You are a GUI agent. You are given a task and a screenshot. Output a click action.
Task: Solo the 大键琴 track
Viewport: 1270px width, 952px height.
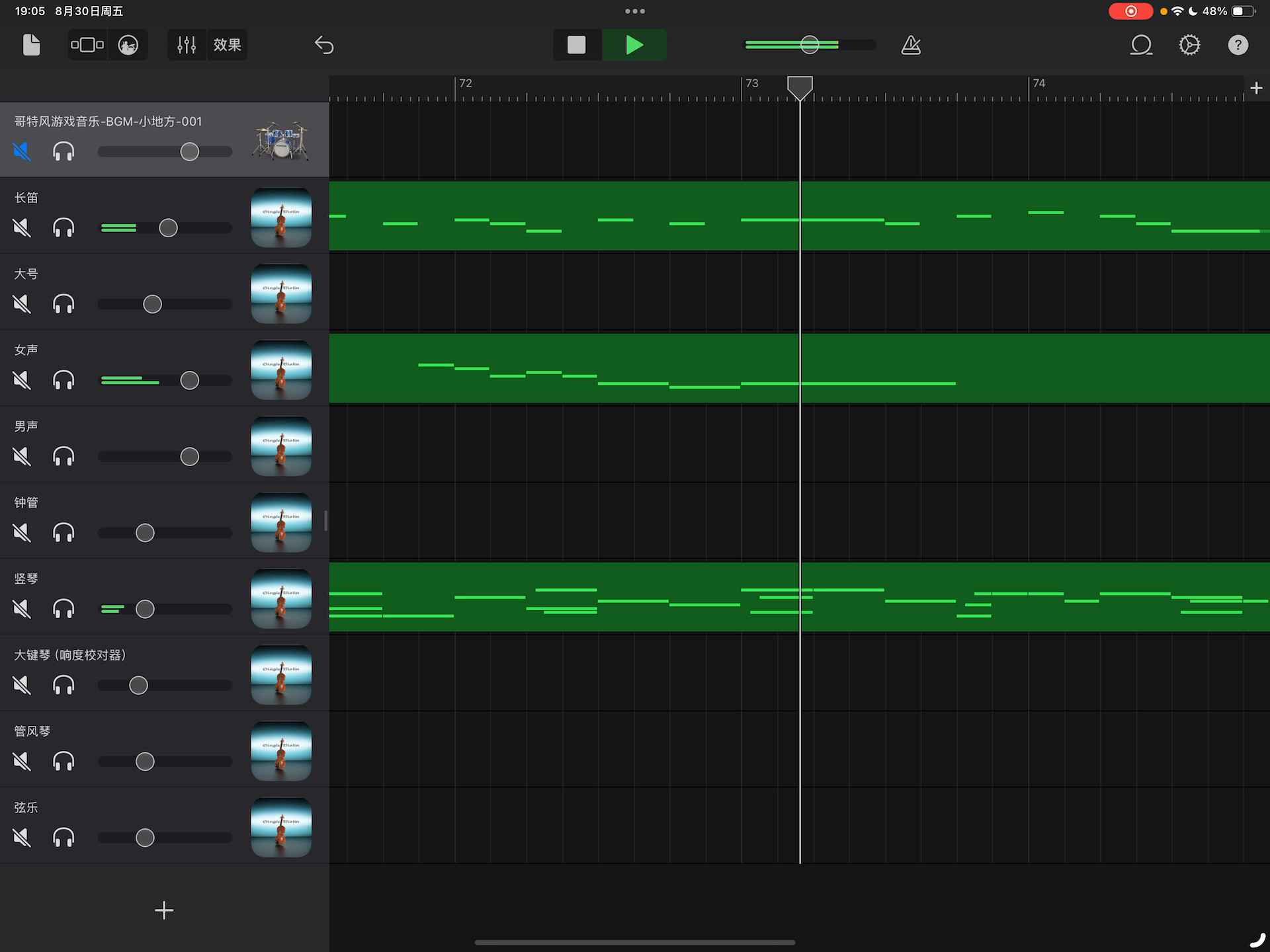pyautogui.click(x=63, y=685)
